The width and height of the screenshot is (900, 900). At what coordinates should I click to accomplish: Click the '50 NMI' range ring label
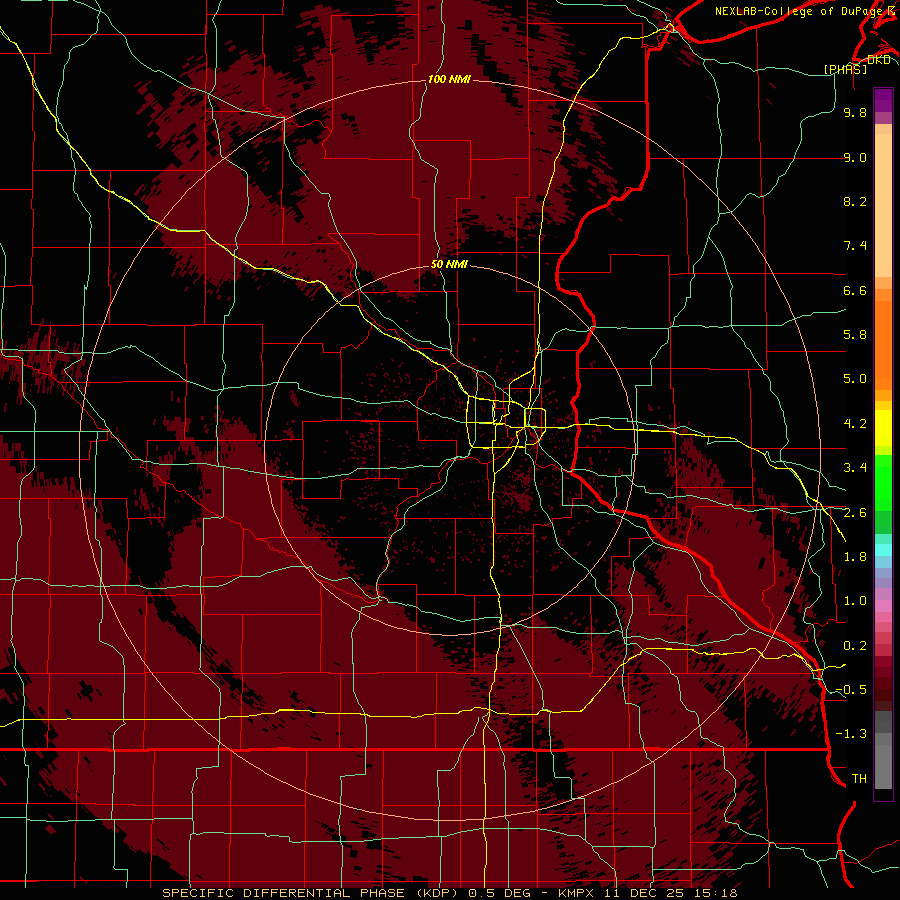[x=449, y=265]
